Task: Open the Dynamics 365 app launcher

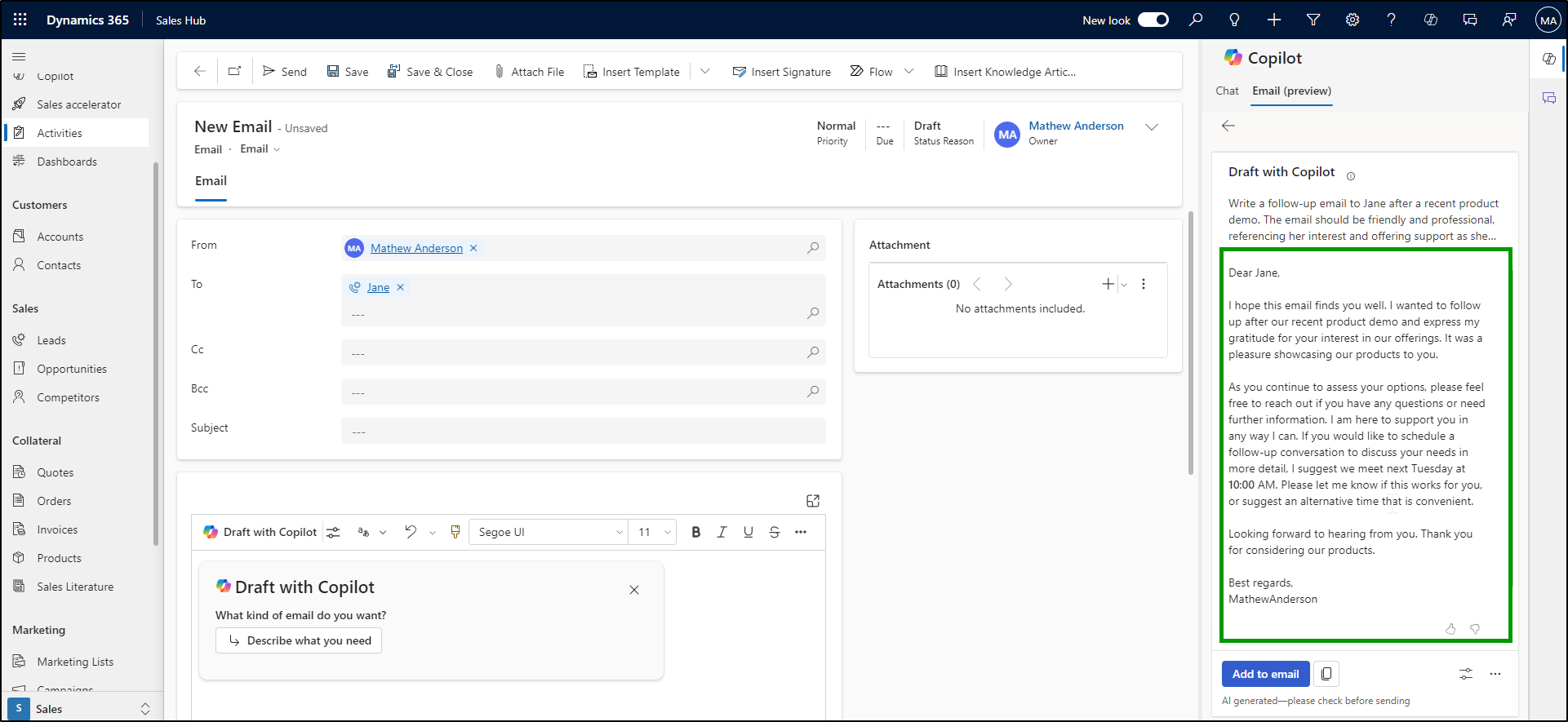Action: pyautogui.click(x=20, y=20)
